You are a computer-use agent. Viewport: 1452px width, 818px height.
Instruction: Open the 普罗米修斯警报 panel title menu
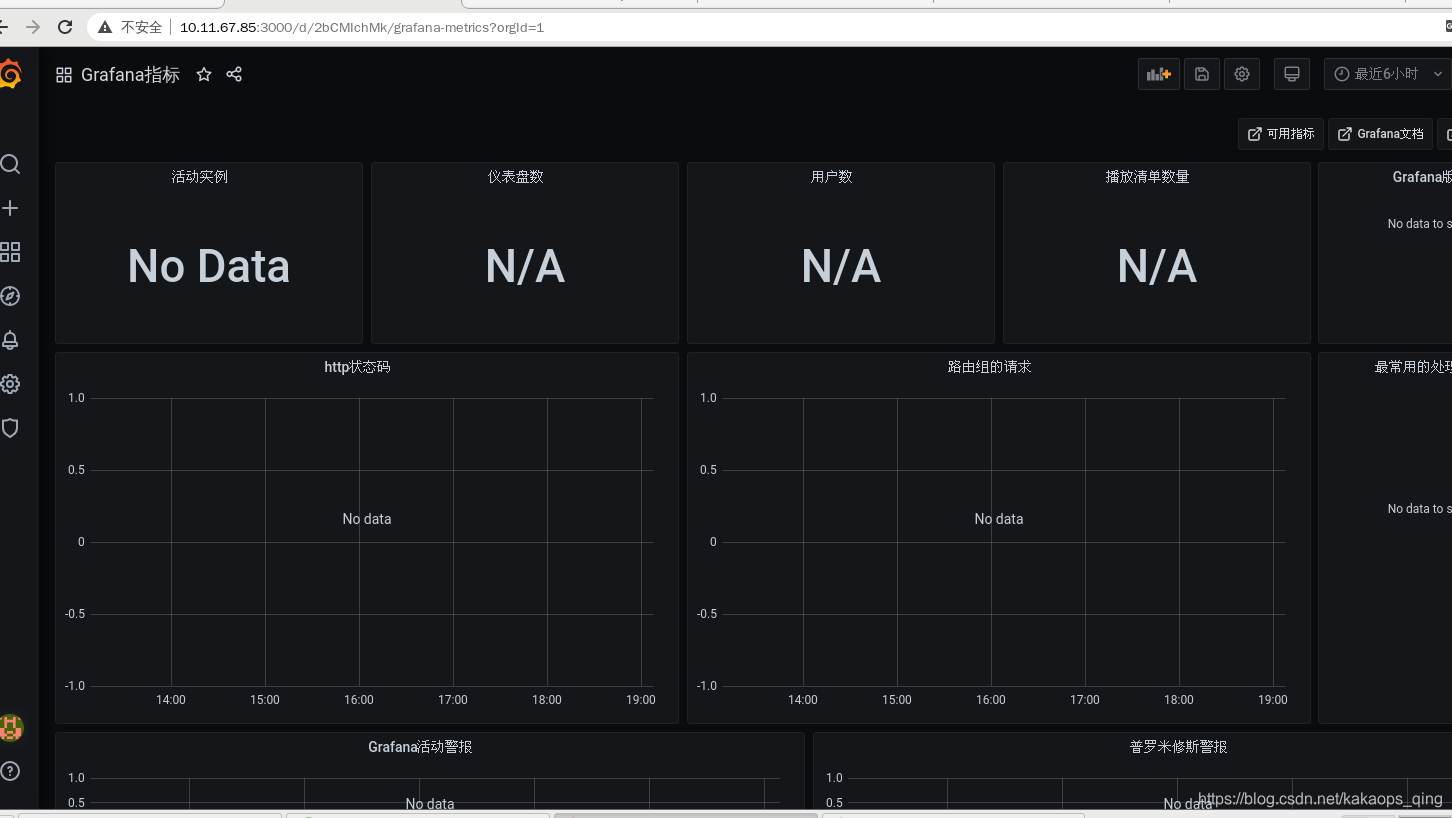click(1179, 747)
